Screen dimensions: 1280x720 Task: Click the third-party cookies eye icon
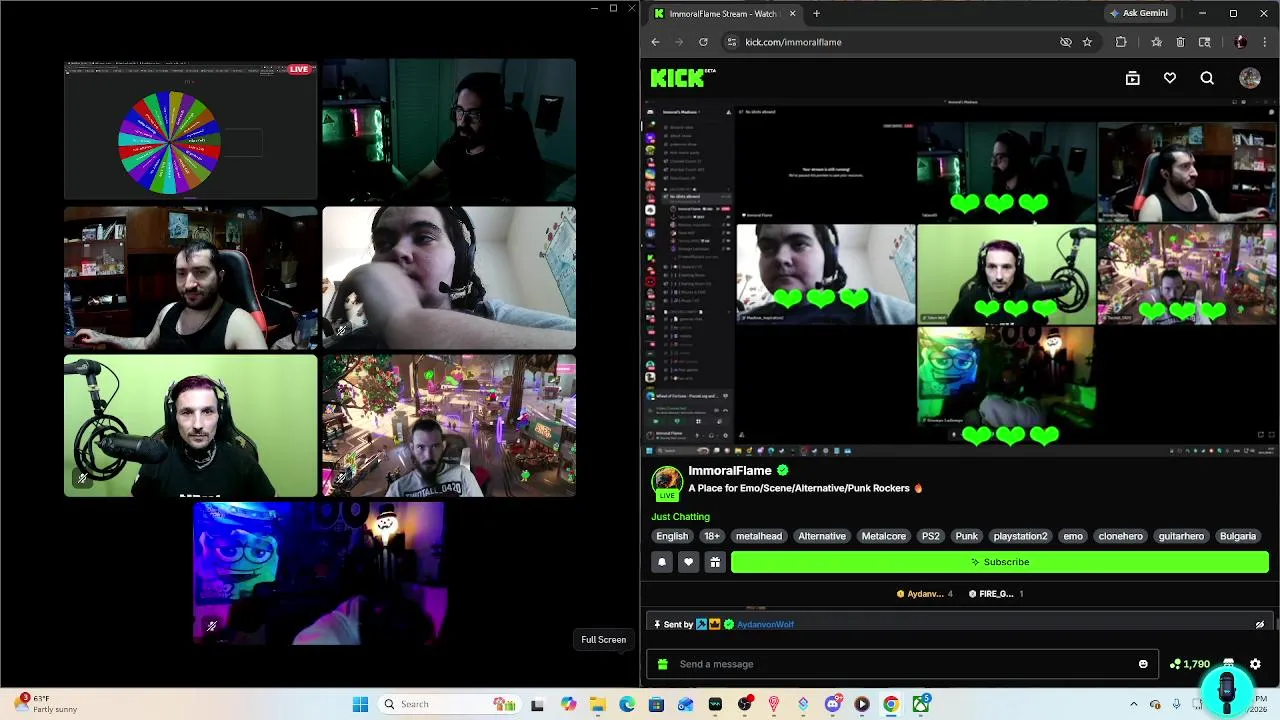tap(1066, 42)
